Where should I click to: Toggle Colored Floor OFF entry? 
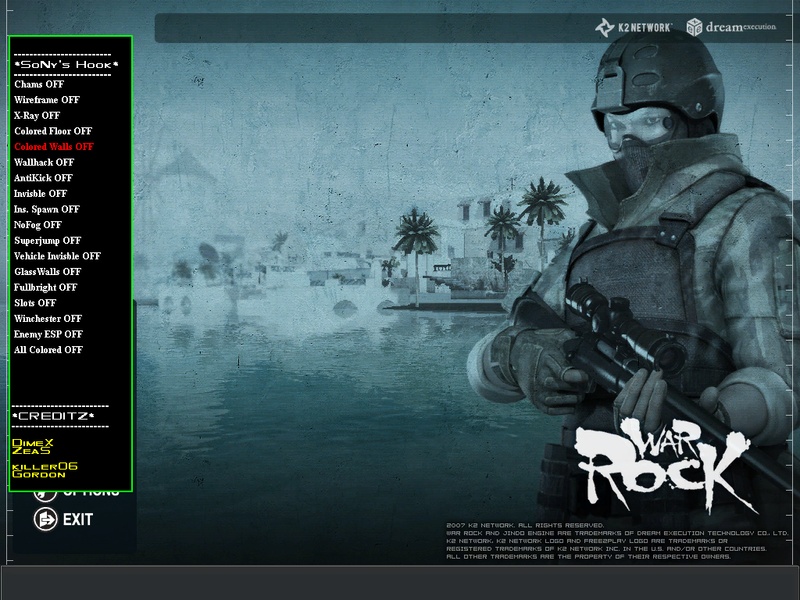(x=53, y=131)
